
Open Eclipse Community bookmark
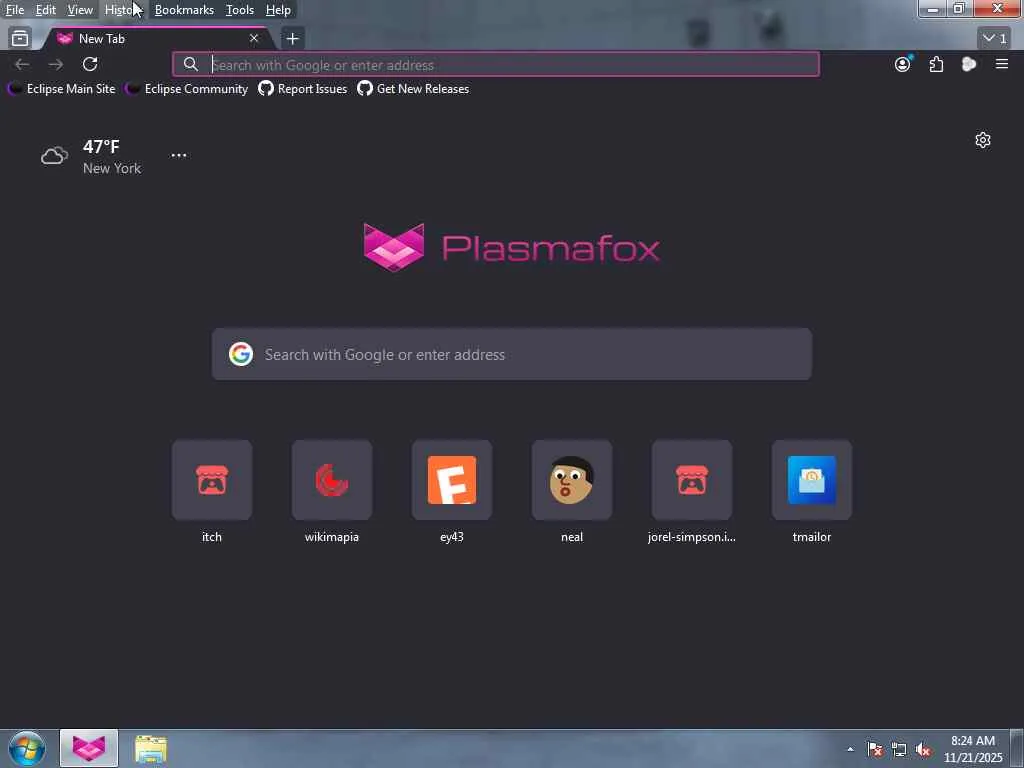187,89
